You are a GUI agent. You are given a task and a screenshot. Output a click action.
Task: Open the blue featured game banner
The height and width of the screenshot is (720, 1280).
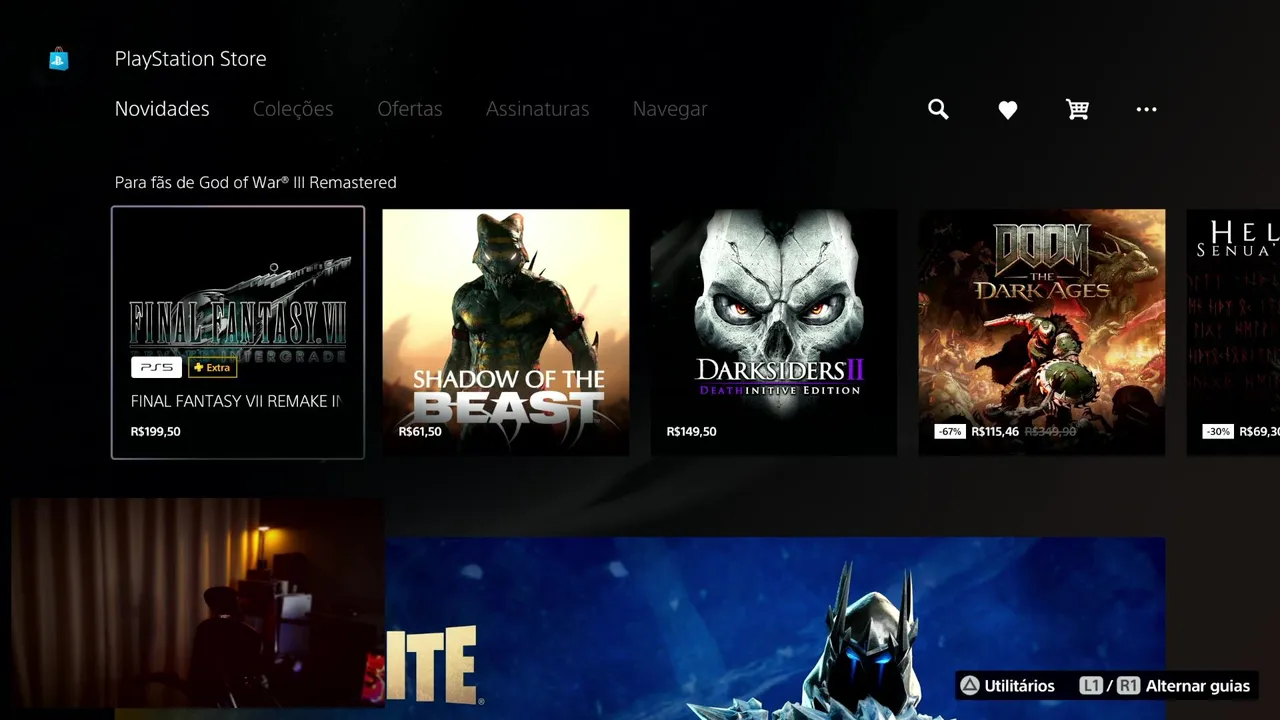tap(775, 628)
